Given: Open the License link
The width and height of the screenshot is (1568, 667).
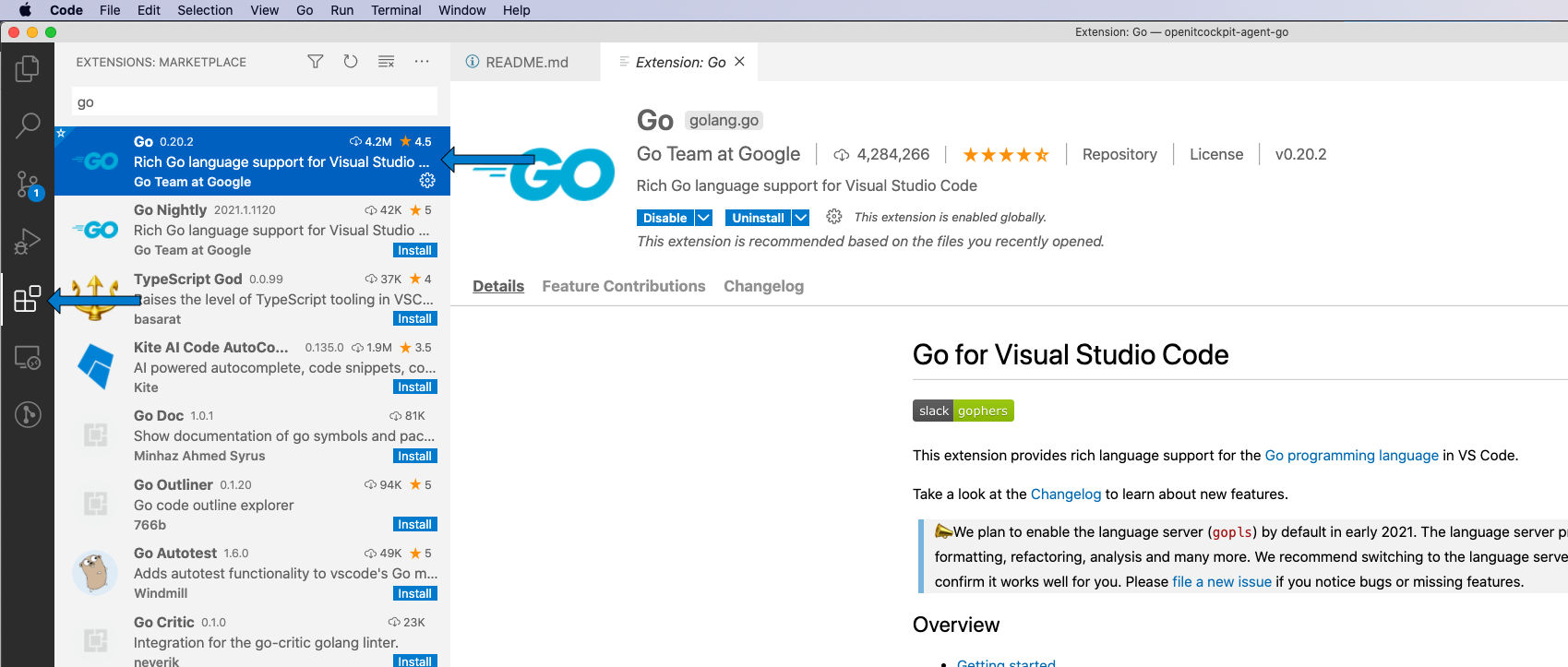Looking at the screenshot, I should click(x=1216, y=154).
